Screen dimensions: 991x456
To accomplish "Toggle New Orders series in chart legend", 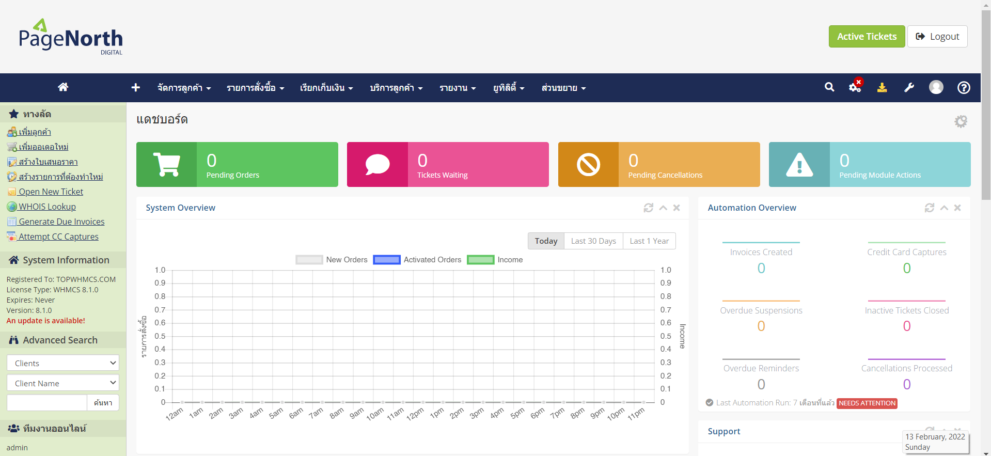I will (x=332, y=260).
